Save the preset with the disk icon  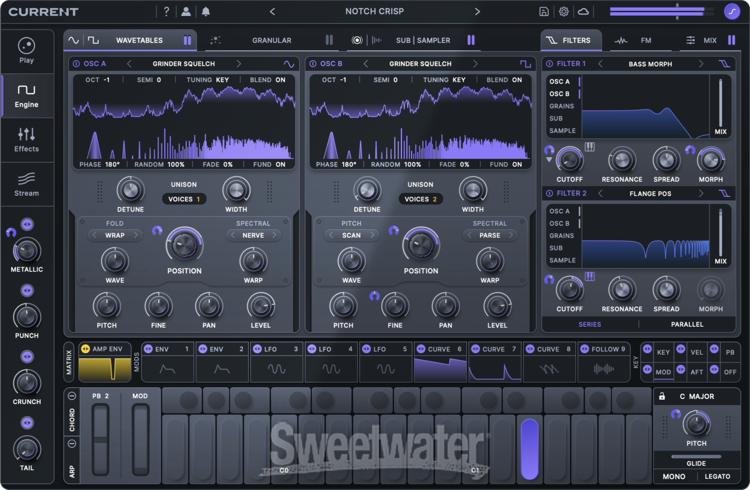click(544, 11)
